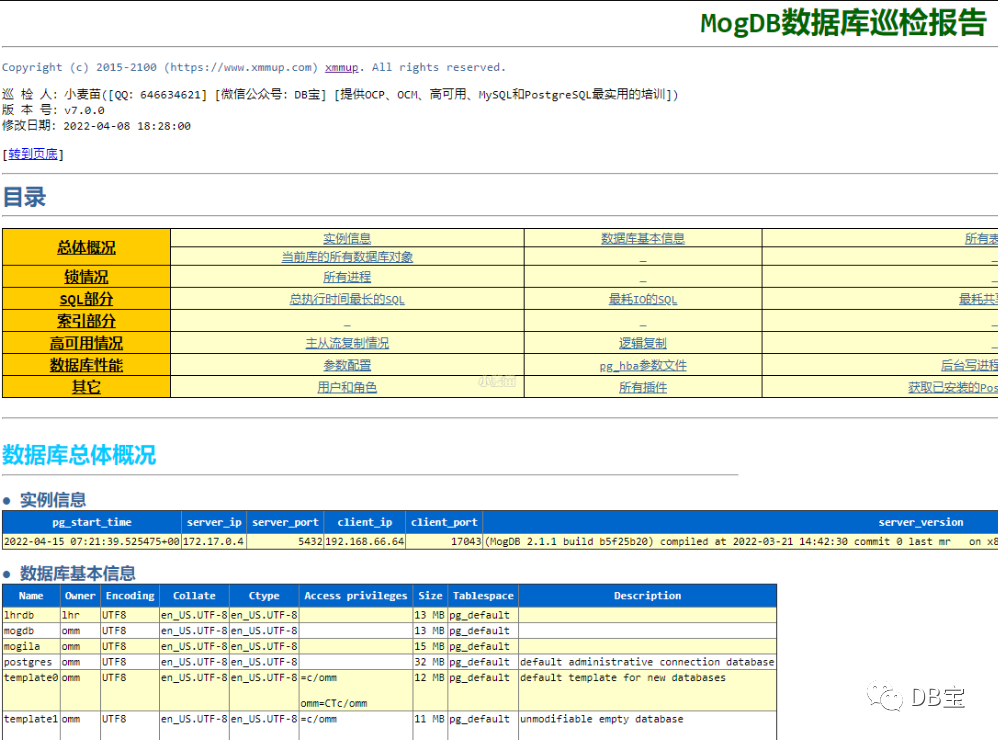Select omm=CTc/omm access privileges text

pyautogui.click(x=334, y=703)
